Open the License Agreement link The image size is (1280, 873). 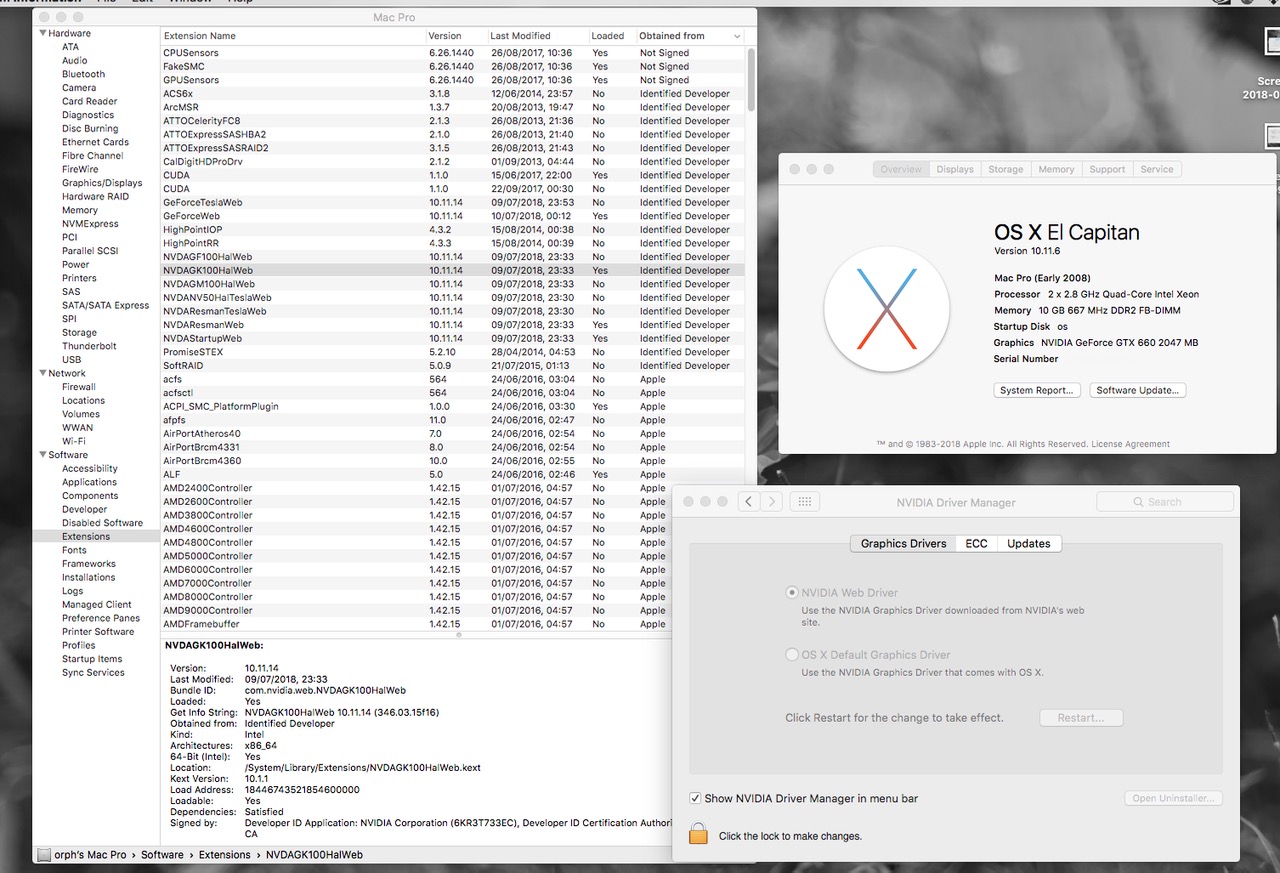tap(1130, 444)
